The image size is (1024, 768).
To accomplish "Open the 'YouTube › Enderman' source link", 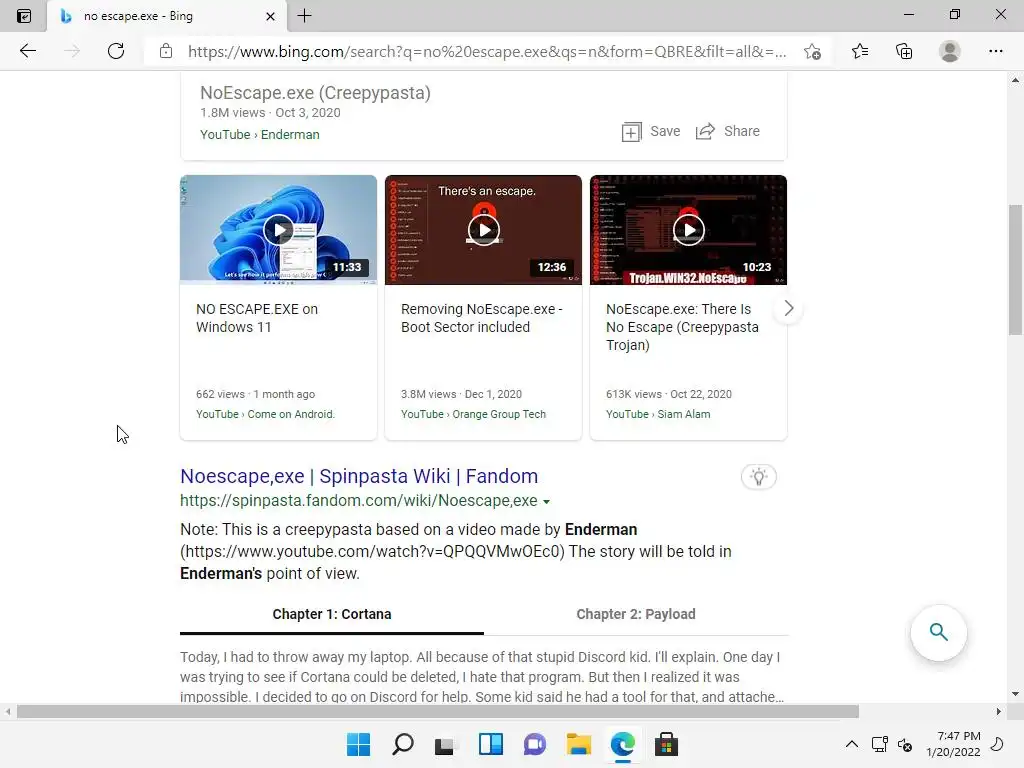I will (x=259, y=135).
